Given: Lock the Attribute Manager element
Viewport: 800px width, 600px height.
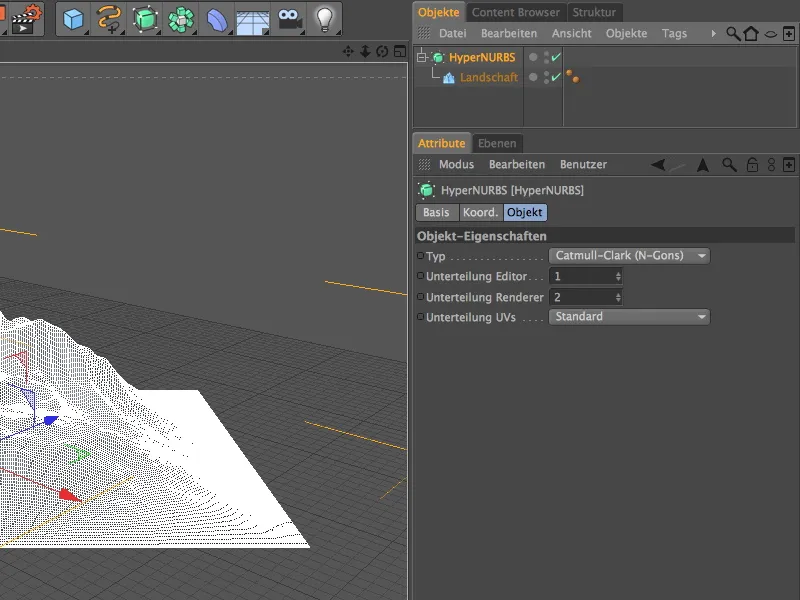Looking at the screenshot, I should coord(752,165).
